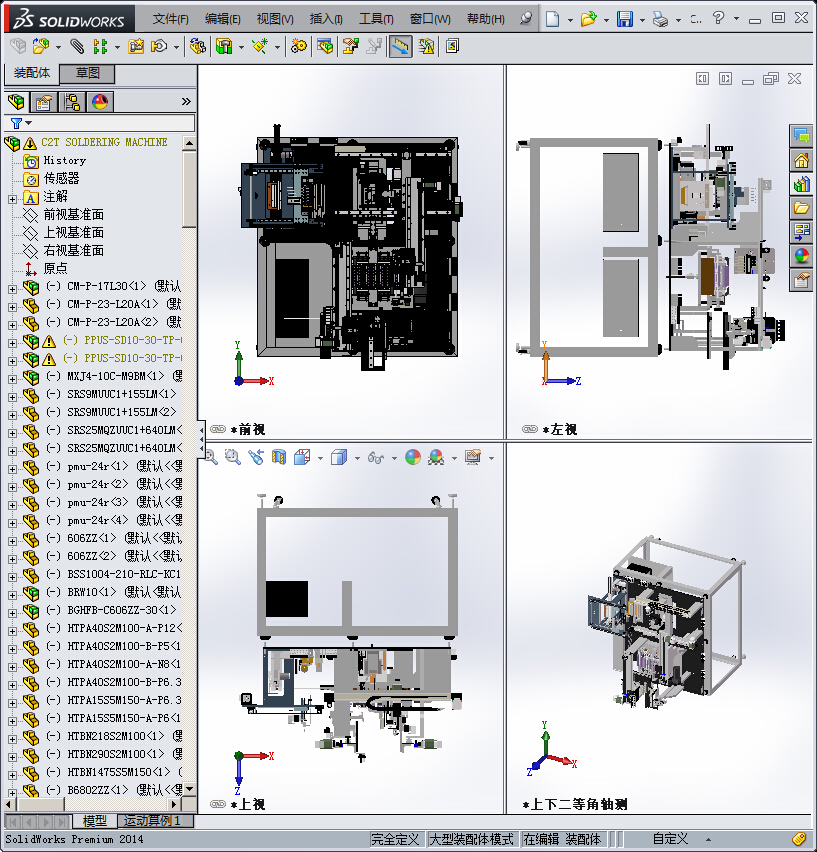Click the Insert Components toolbar icon
Image resolution: width=817 pixels, height=852 pixels.
point(41,46)
